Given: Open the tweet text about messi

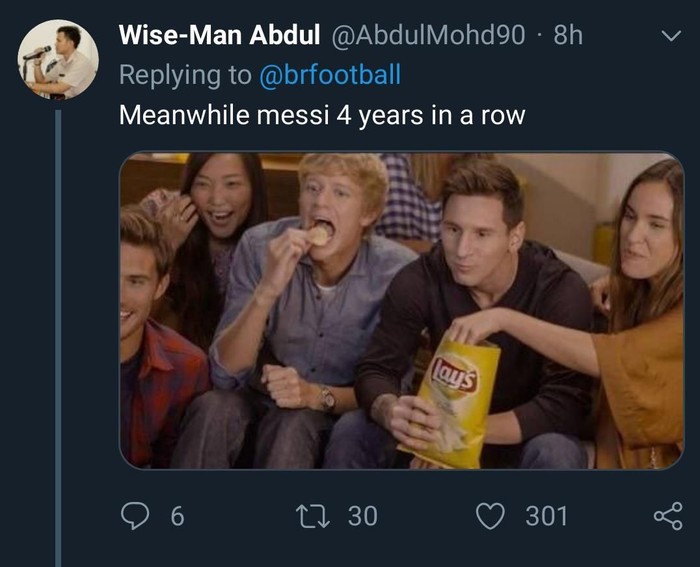Looking at the screenshot, I should (x=321, y=114).
